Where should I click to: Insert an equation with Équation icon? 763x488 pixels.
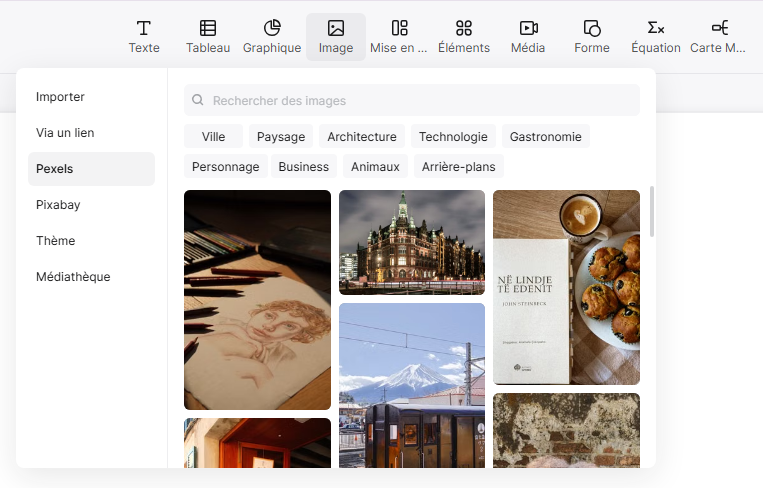656,28
